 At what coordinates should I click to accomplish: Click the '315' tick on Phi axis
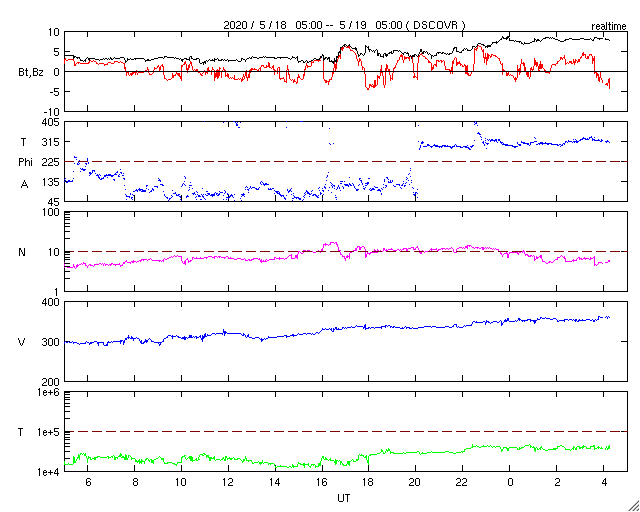[x=52, y=142]
